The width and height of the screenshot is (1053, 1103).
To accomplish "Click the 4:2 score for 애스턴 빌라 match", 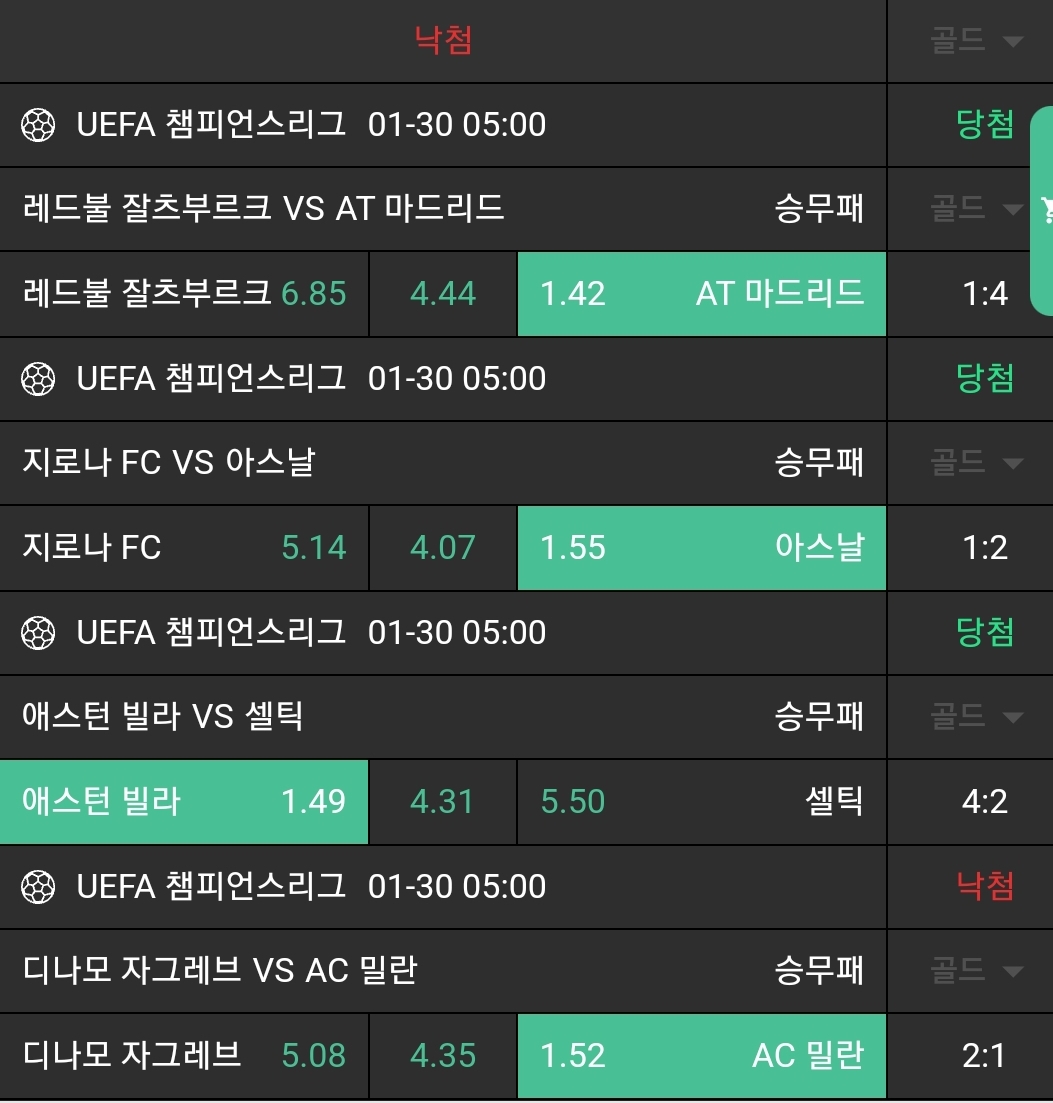I will coord(984,802).
